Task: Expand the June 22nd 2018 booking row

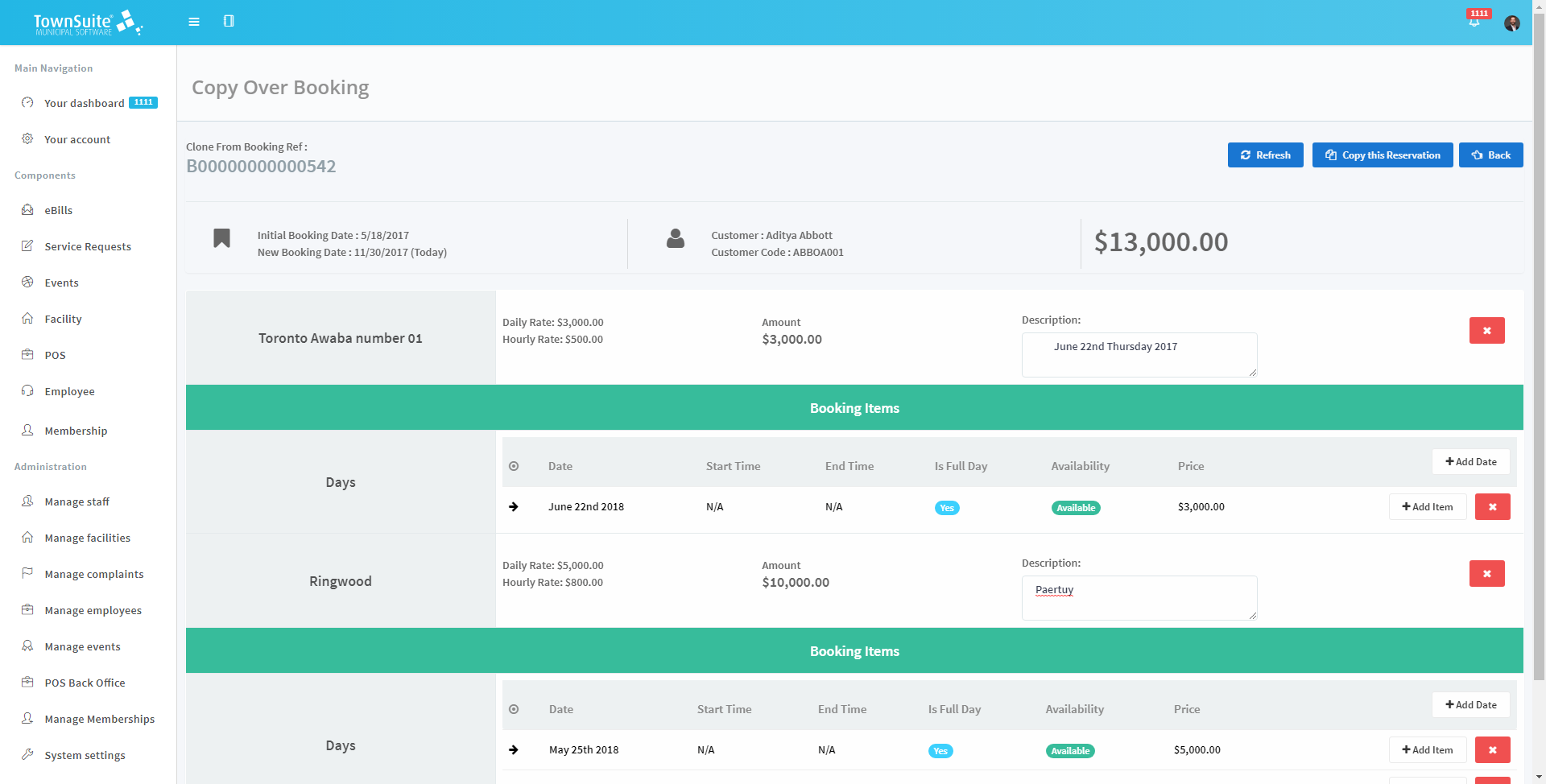Action: [x=515, y=506]
